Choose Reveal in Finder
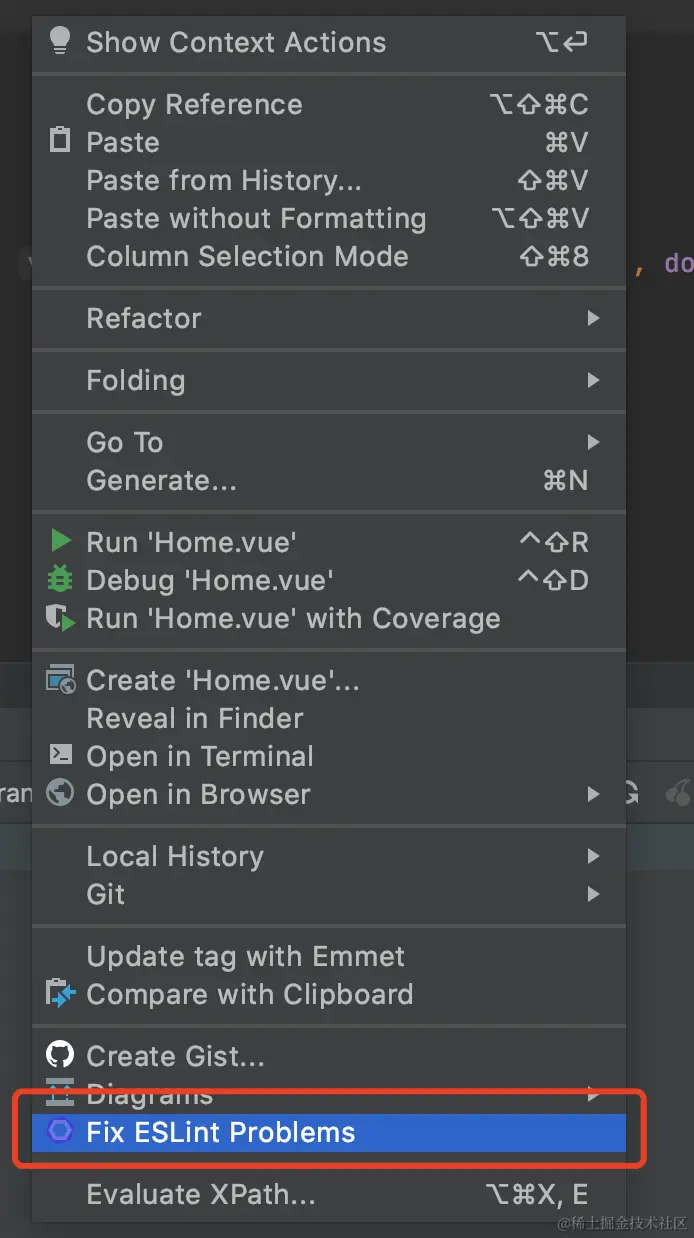The image size is (694, 1238). tap(195, 718)
